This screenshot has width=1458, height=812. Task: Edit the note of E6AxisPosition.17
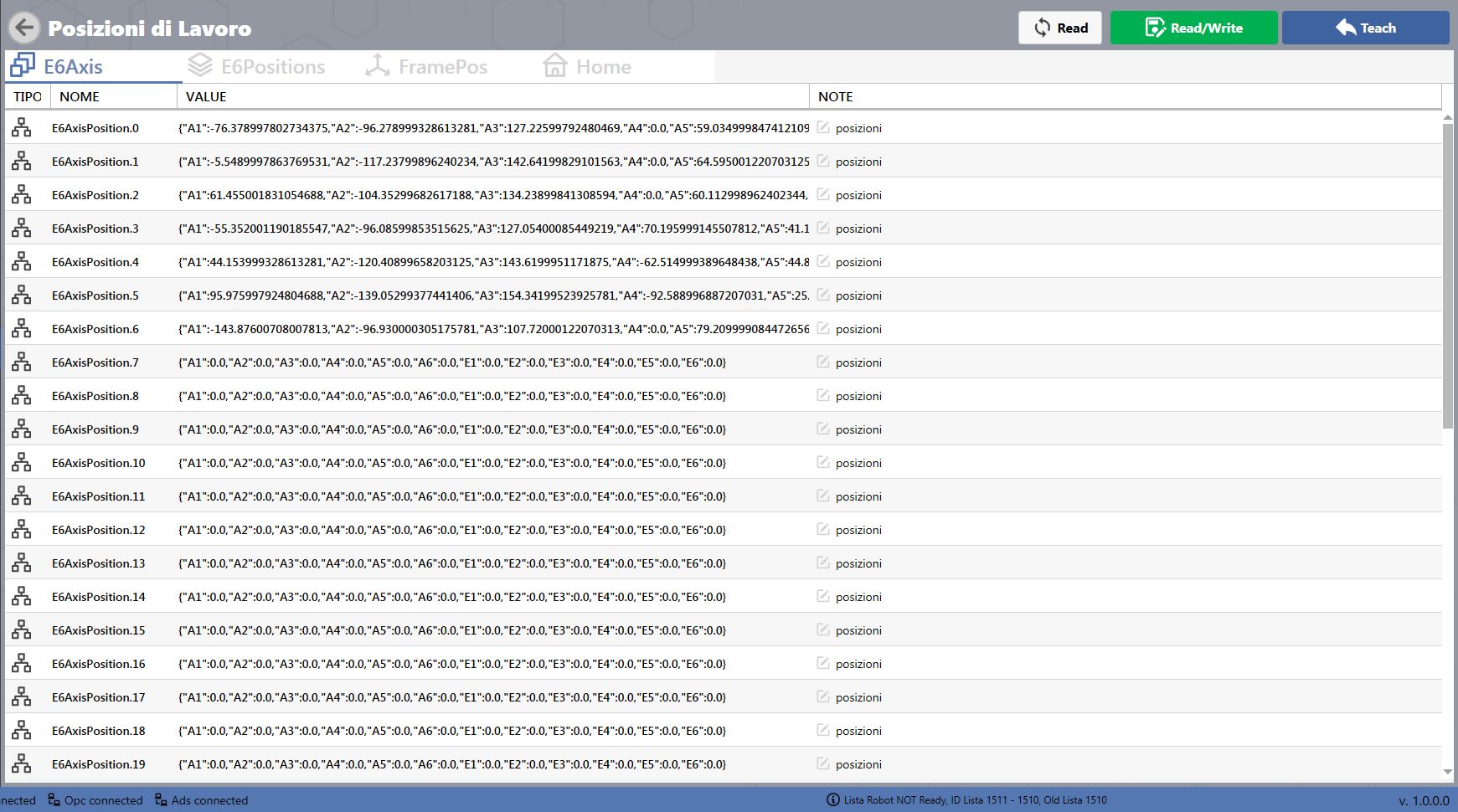pos(823,696)
